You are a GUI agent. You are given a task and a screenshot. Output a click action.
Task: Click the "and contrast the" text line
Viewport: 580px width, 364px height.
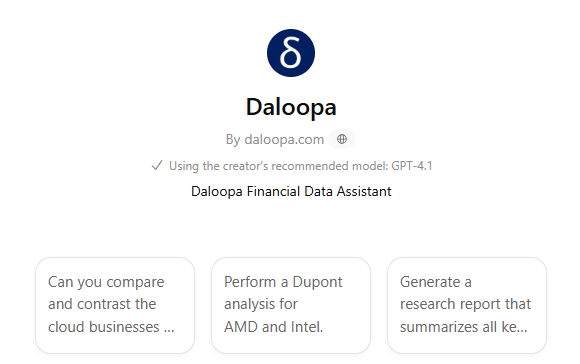point(102,304)
